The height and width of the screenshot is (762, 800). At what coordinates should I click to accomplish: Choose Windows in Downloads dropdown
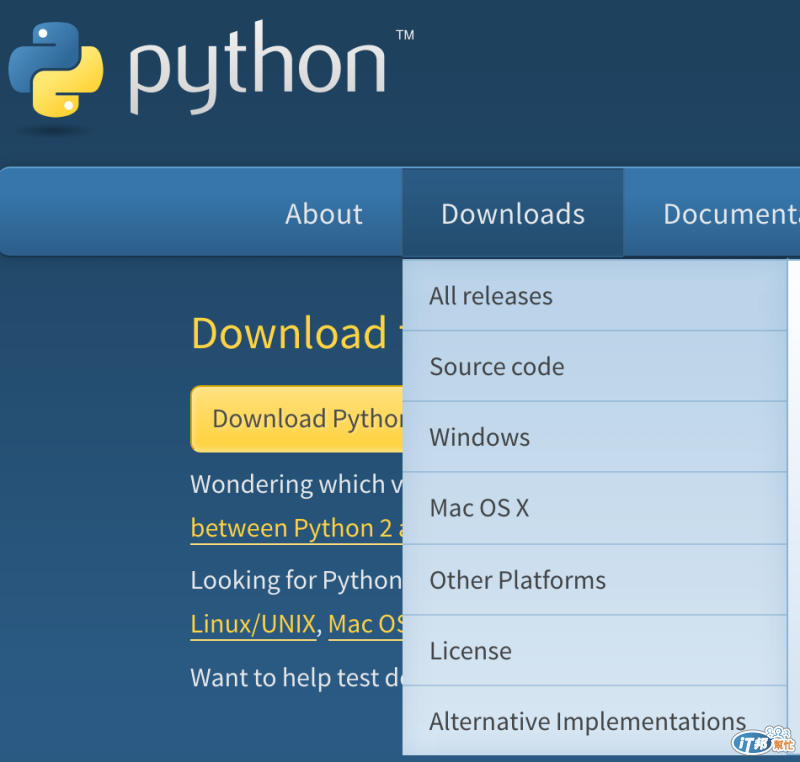pos(594,437)
